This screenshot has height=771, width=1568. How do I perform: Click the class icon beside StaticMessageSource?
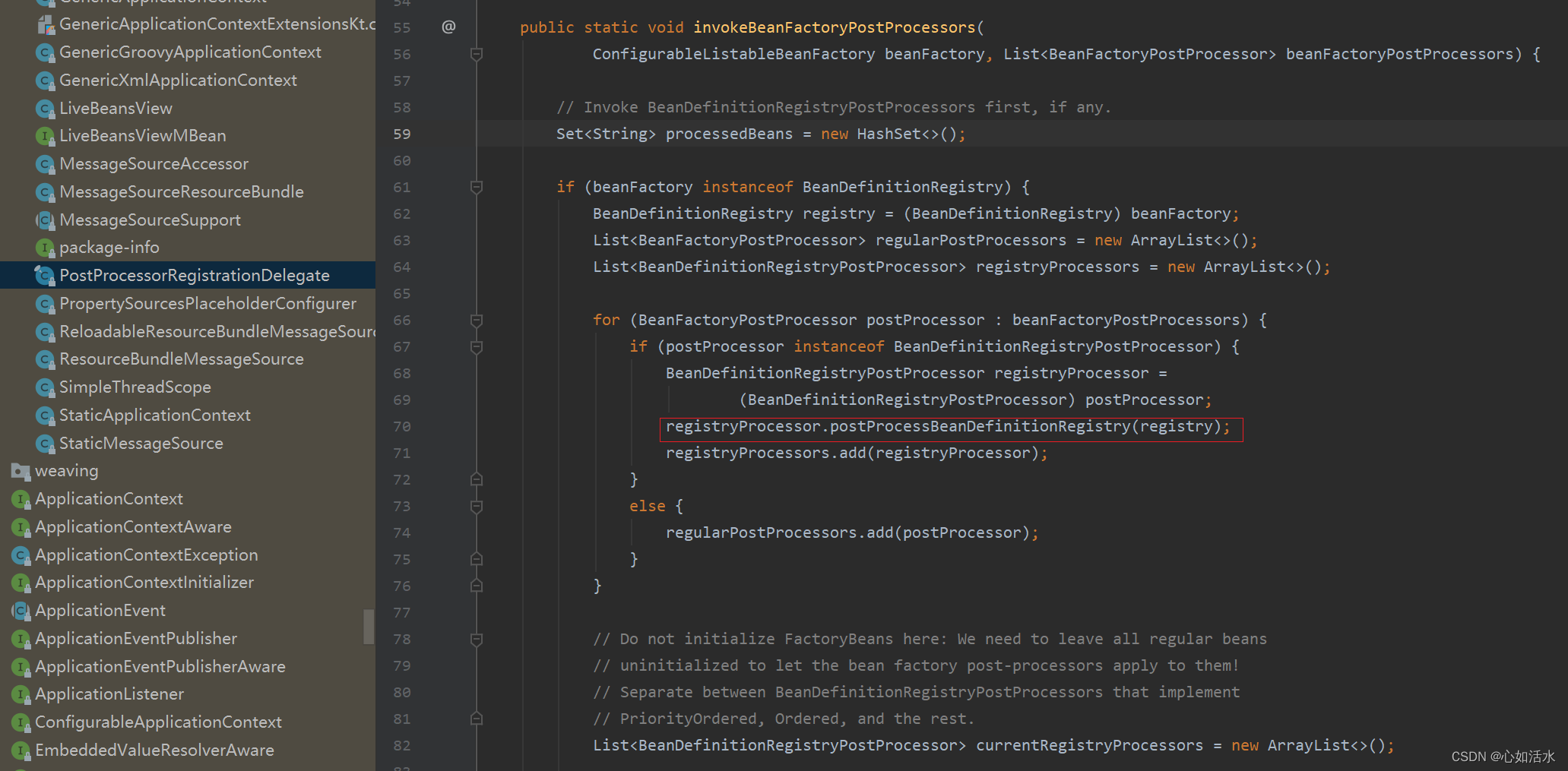(45, 443)
